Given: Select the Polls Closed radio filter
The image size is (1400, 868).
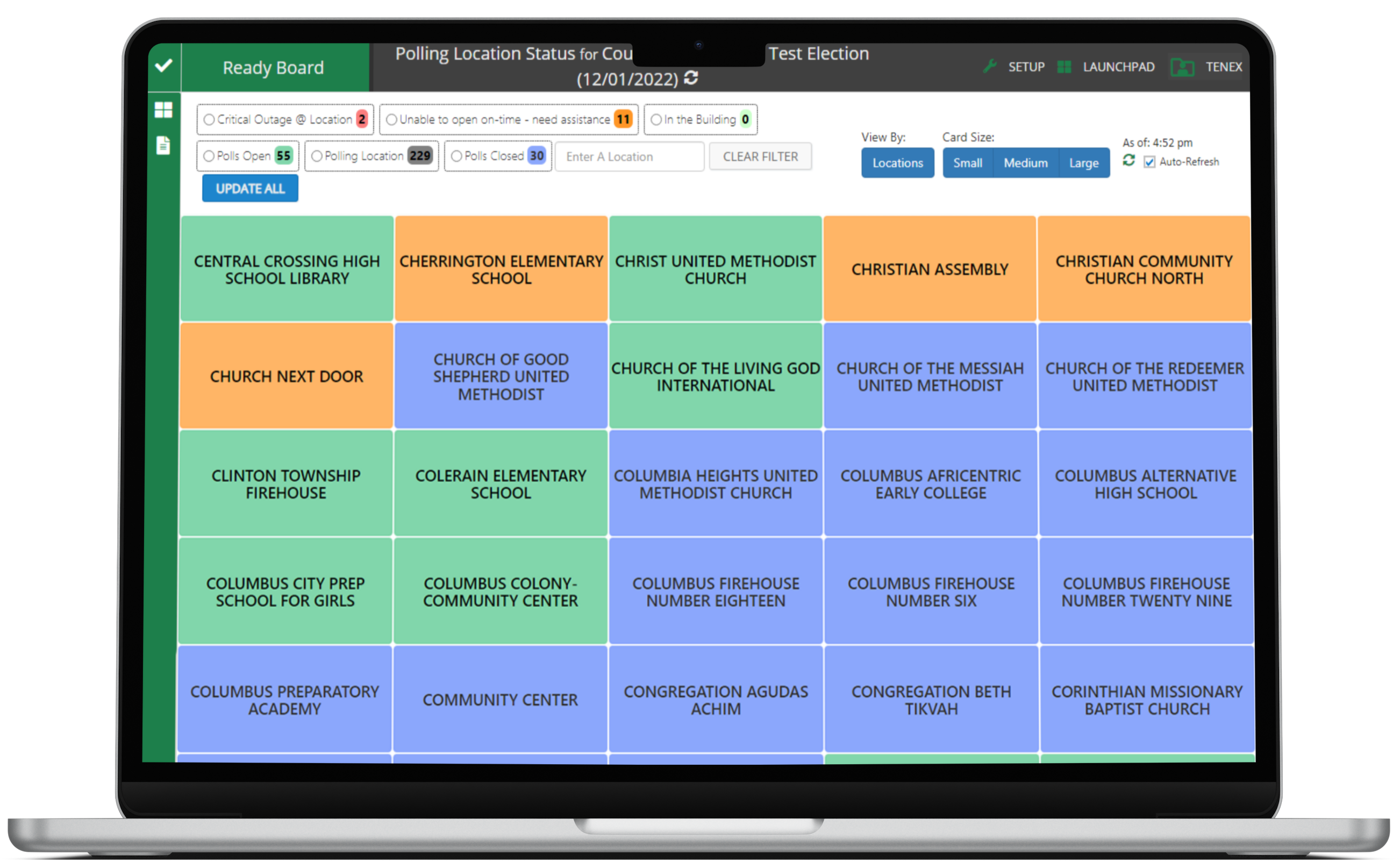Looking at the screenshot, I should tap(456, 156).
